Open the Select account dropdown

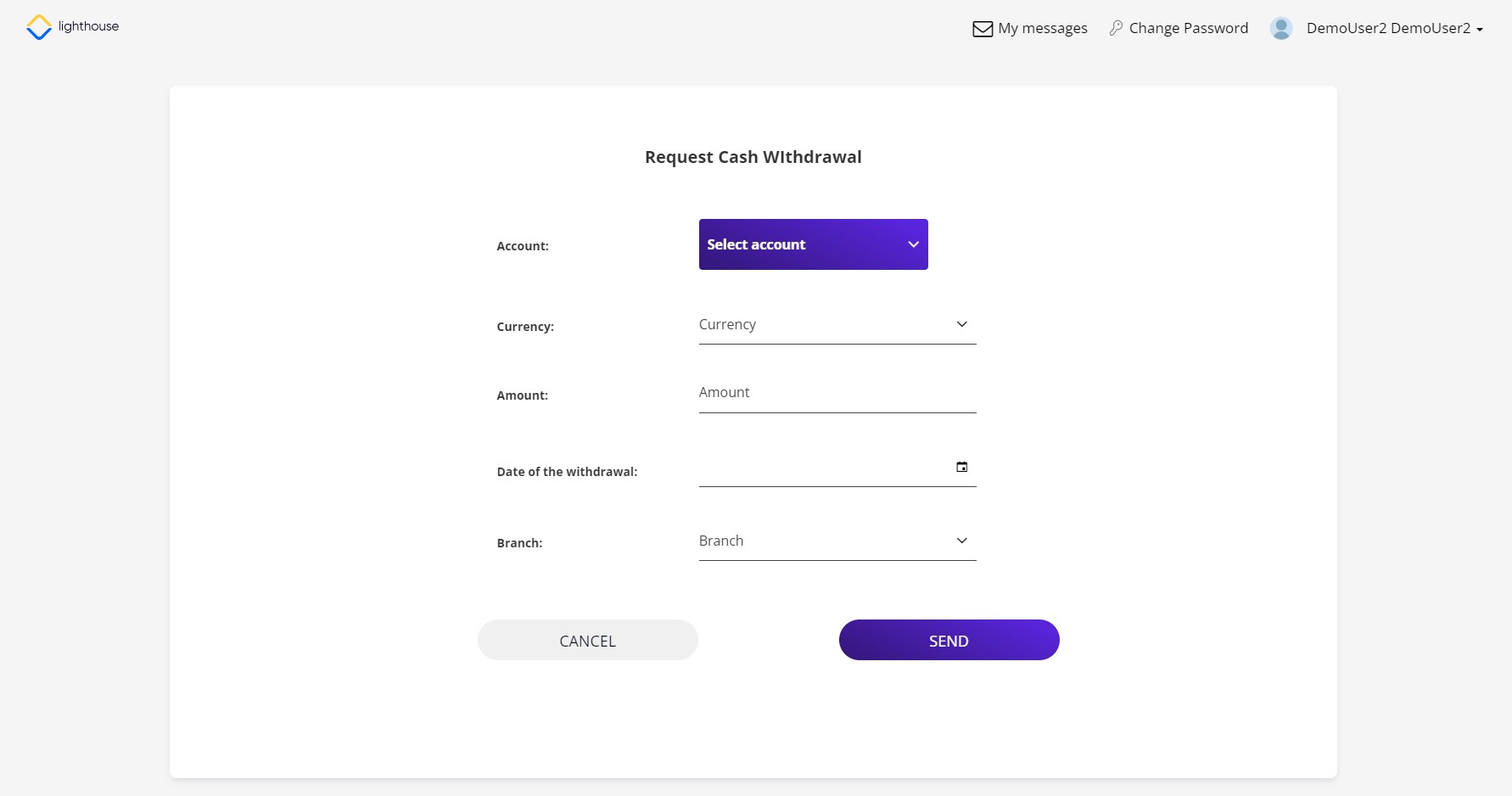(x=812, y=244)
